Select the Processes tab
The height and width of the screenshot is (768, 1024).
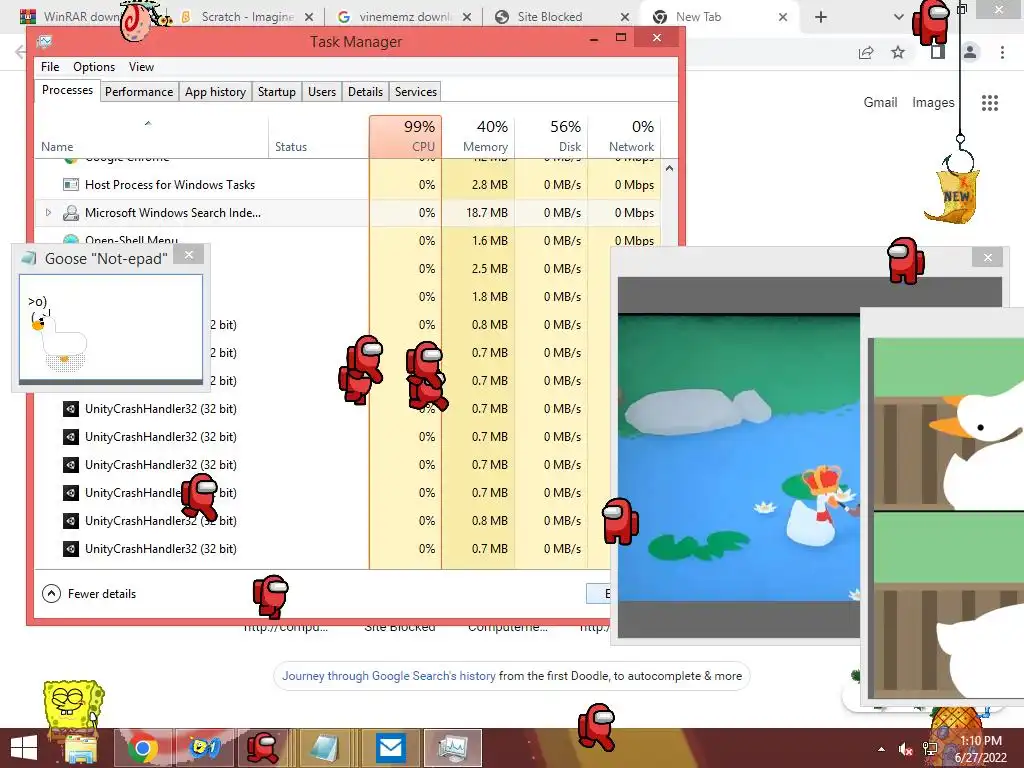point(67,90)
